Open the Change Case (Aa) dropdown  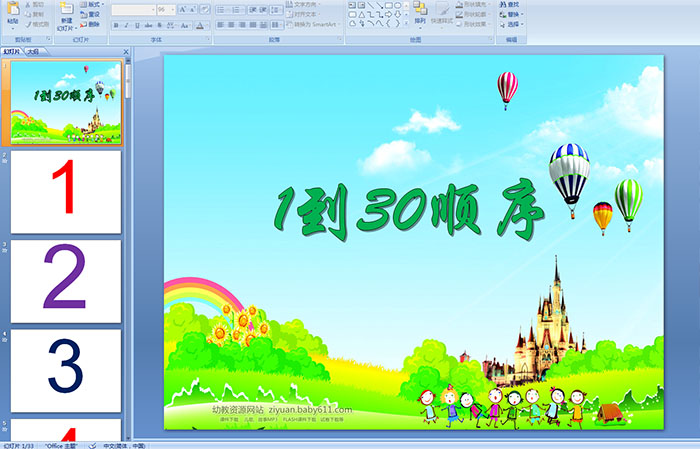(185, 25)
